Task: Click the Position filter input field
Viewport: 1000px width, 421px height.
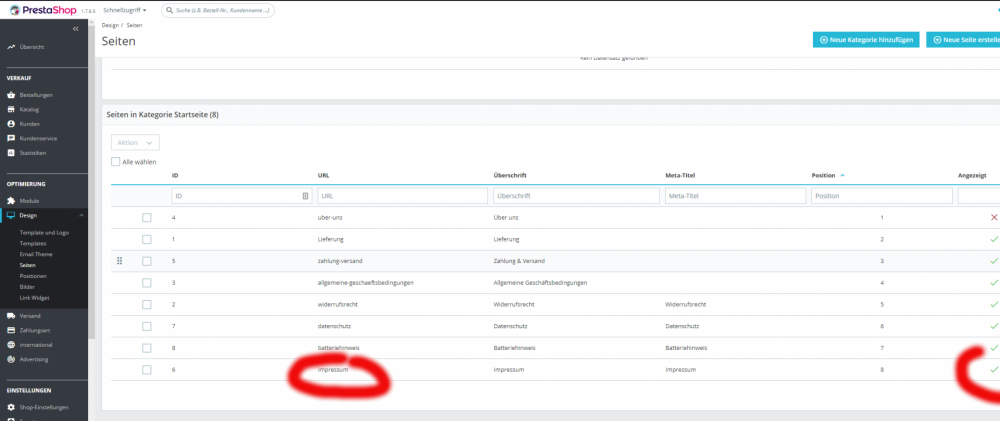Action: click(x=882, y=196)
